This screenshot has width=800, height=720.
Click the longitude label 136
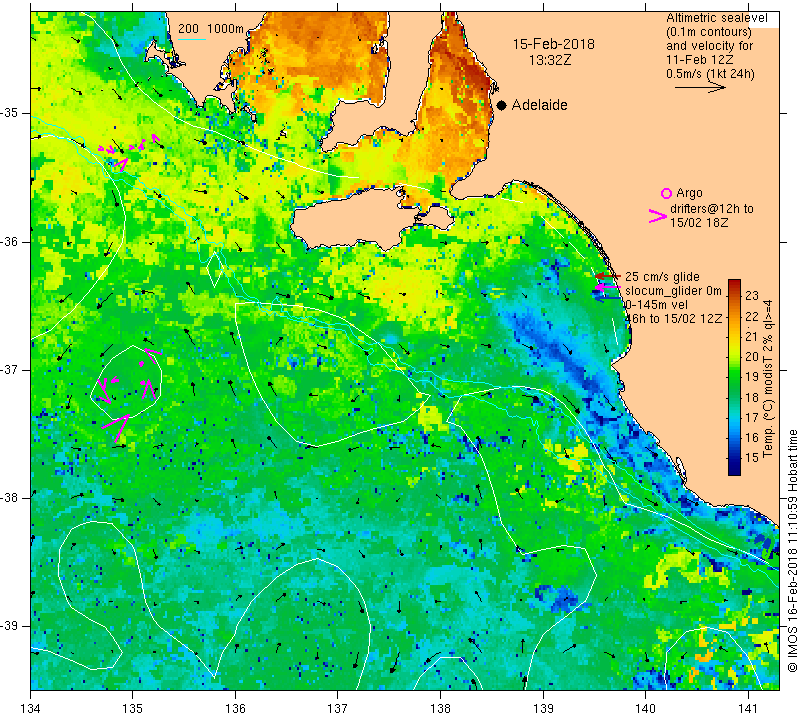pyautogui.click(x=235, y=708)
